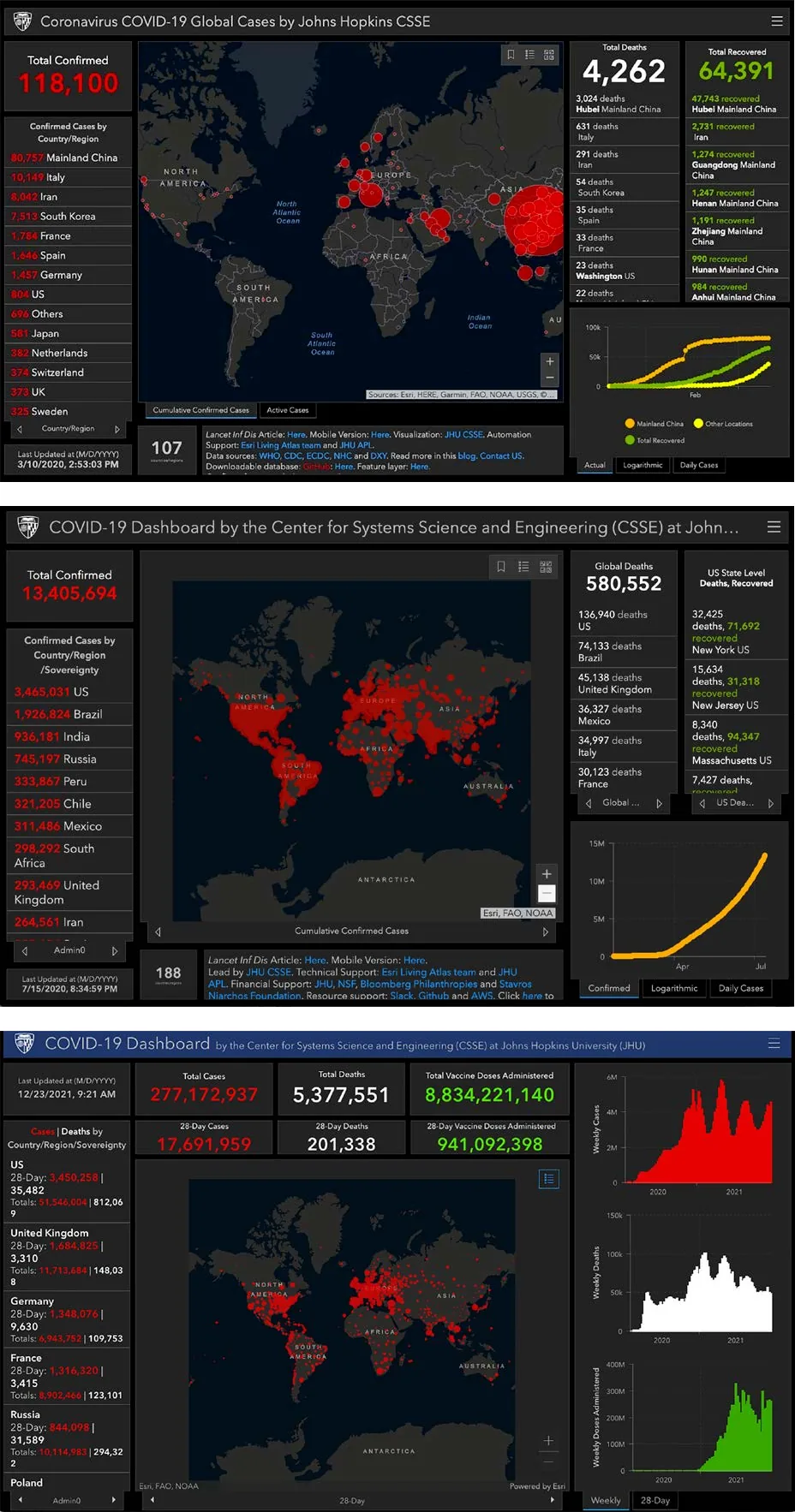
Task: Select Weekly tab in December 2021 charts
Action: coord(606,1500)
